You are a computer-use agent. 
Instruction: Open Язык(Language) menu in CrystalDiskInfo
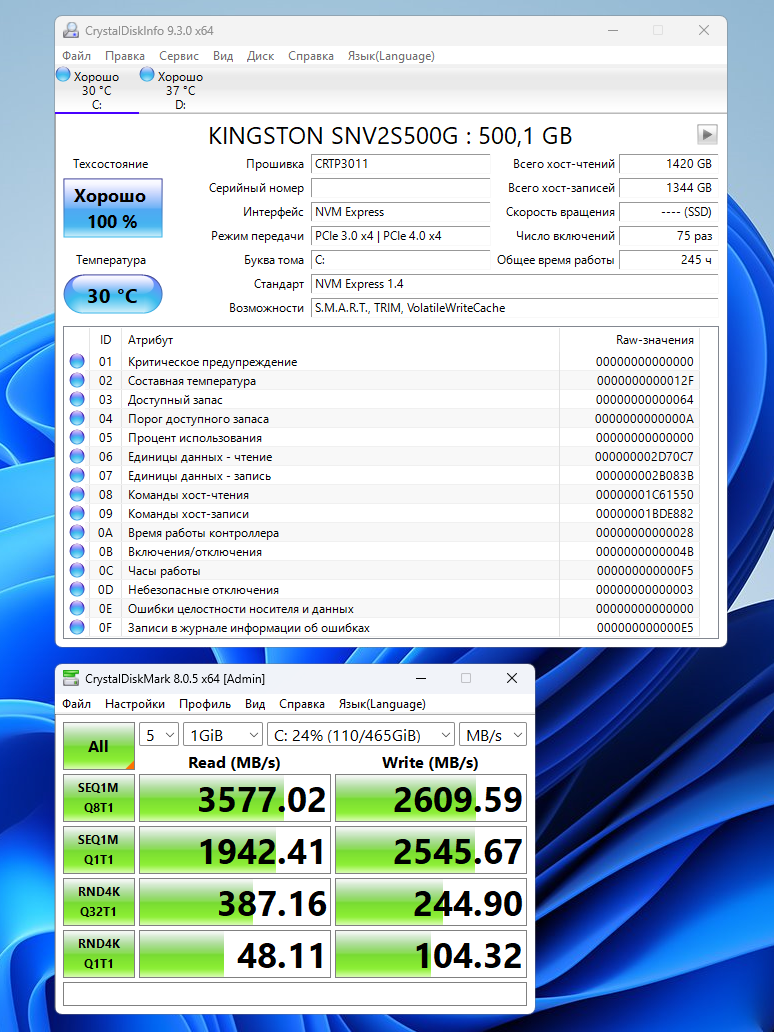[391, 56]
